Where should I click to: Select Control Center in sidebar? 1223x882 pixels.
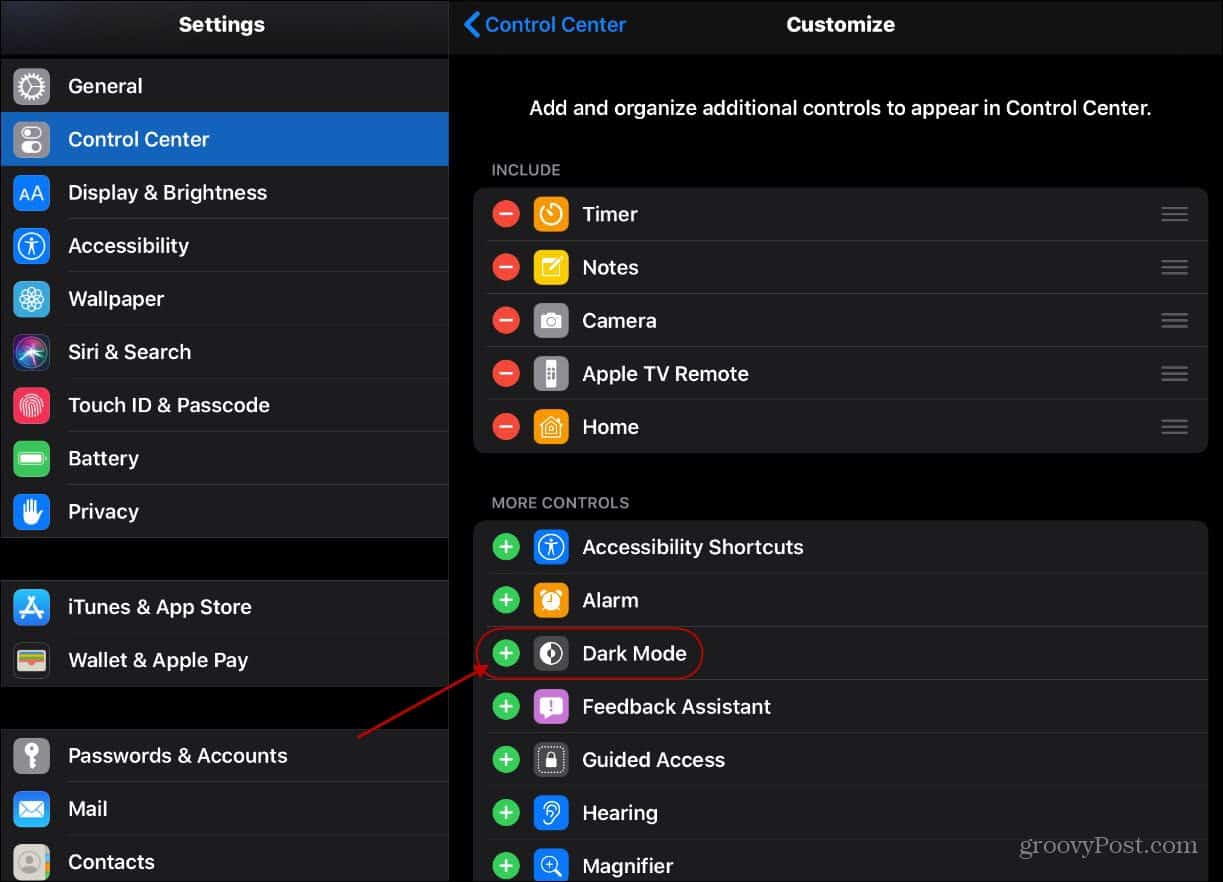click(x=224, y=139)
